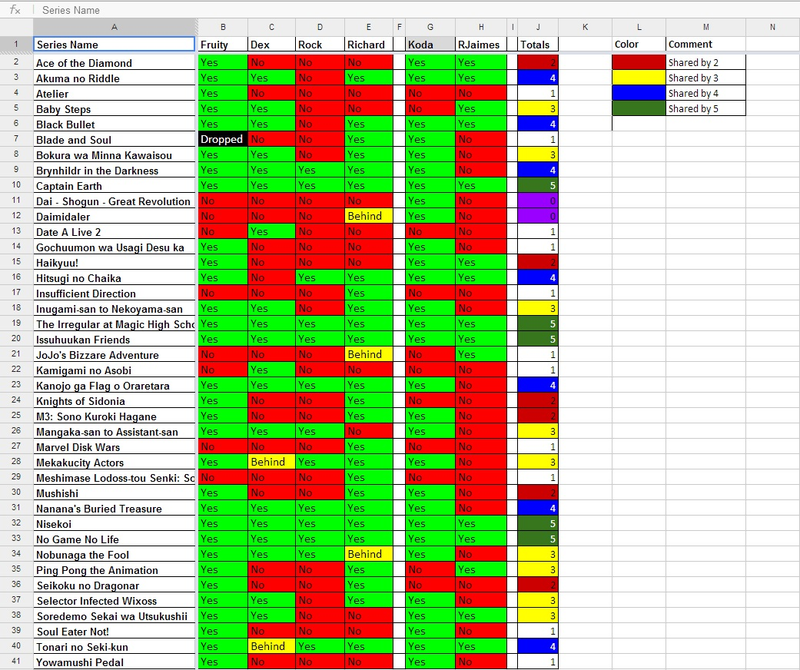Select the Nisekoi cell
800x670 pixels.
pyautogui.click(x=115, y=524)
